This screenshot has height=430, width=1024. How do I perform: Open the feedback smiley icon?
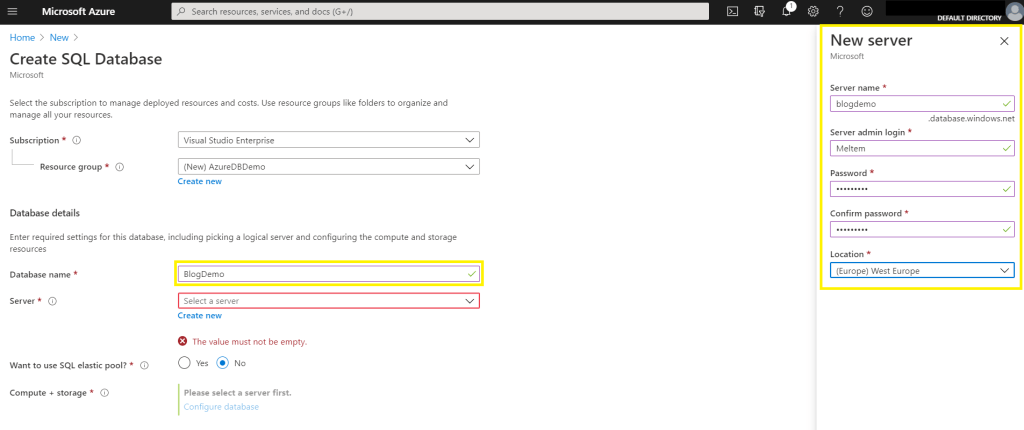pyautogui.click(x=866, y=11)
